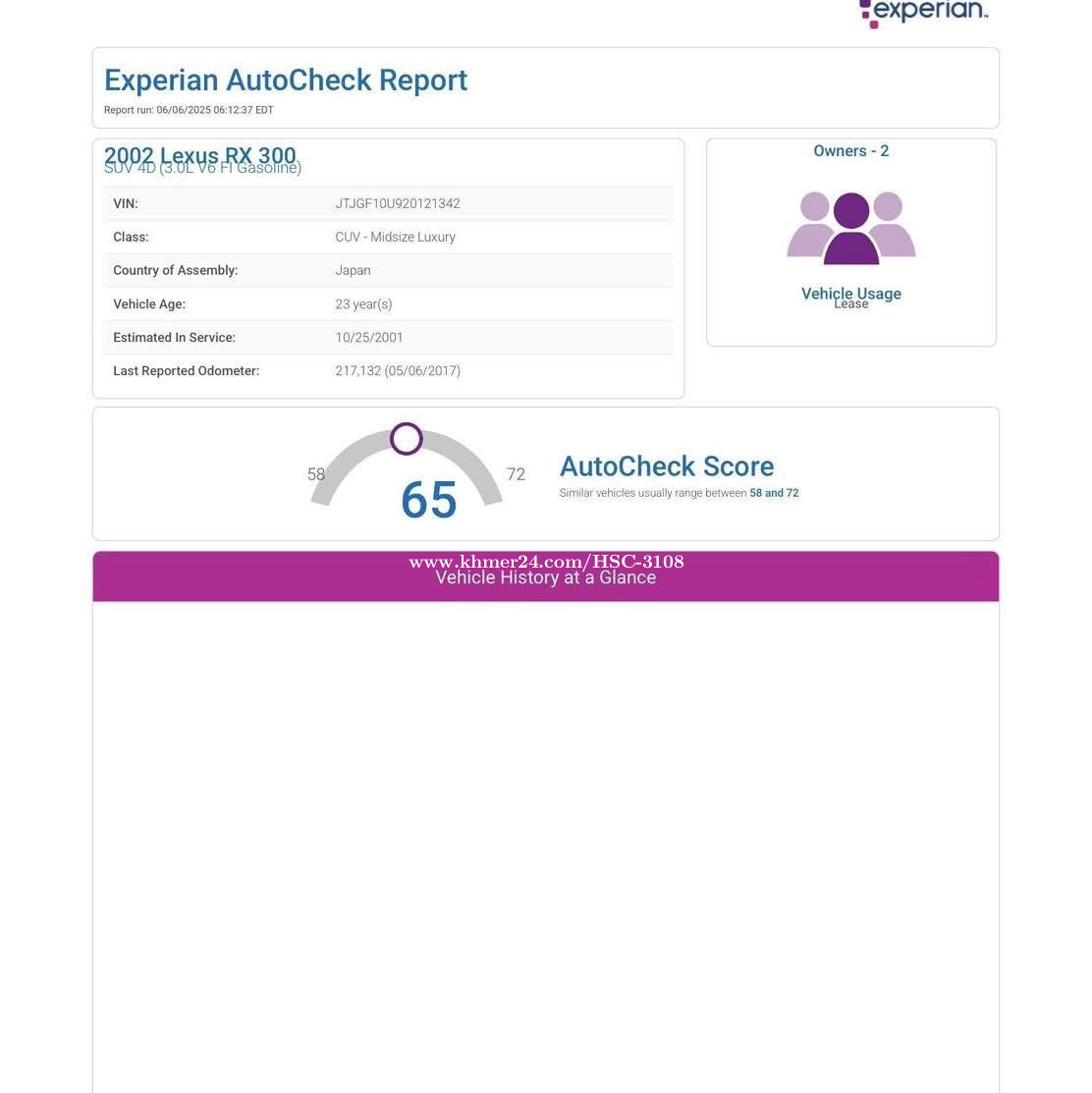The height and width of the screenshot is (1093, 1092).
Task: Click the 'VIN:' label
Action: 126,203
